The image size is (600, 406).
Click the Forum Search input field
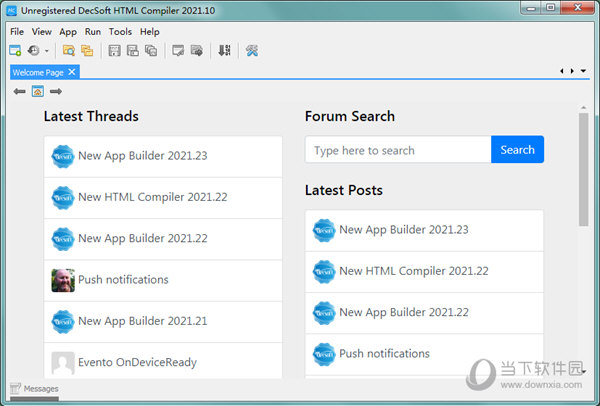pos(398,150)
